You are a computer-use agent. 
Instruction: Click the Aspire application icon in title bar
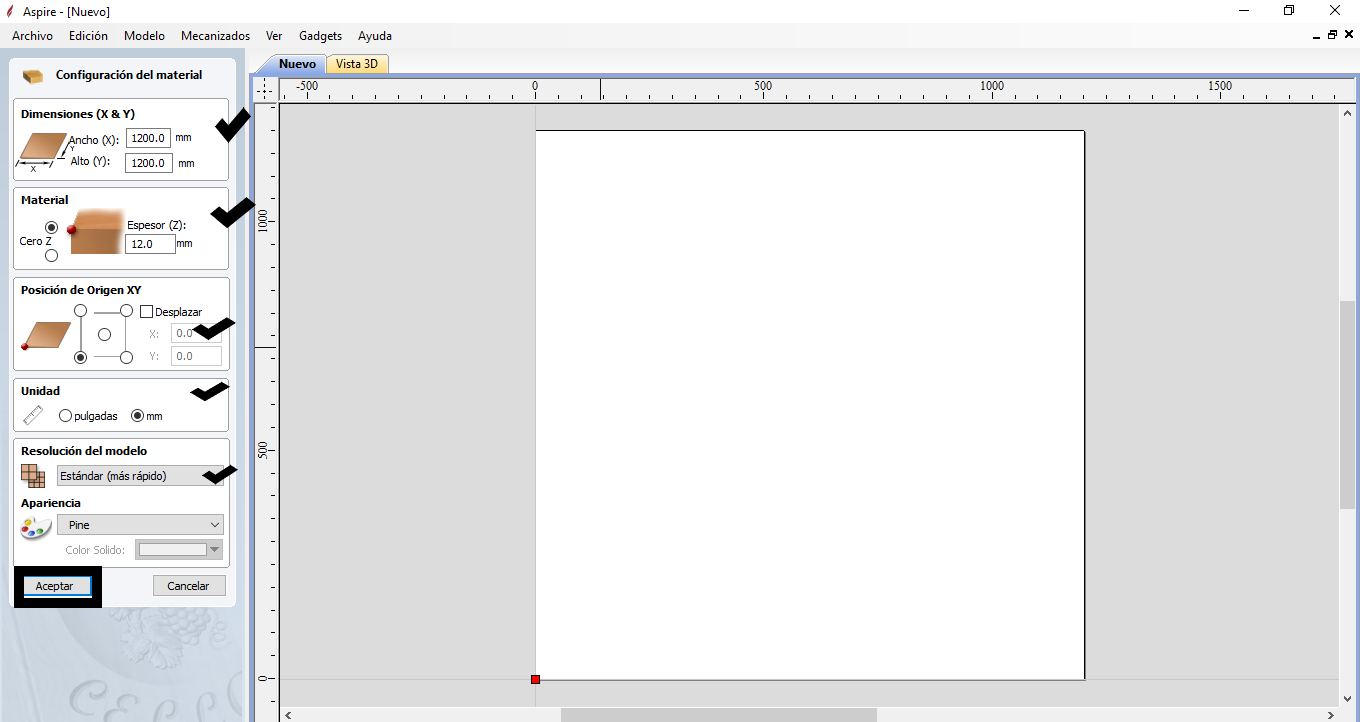(x=11, y=11)
